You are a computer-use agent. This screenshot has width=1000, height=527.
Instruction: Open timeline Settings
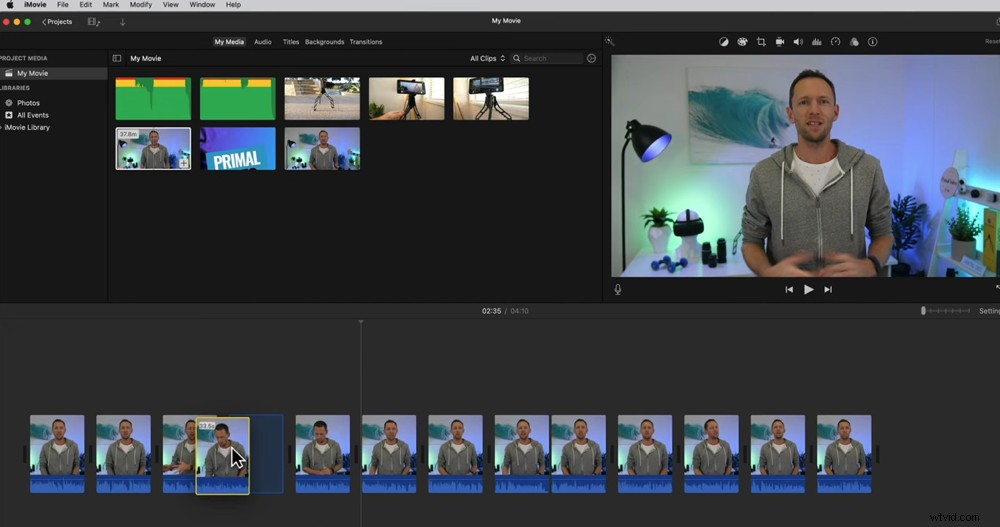pos(989,311)
